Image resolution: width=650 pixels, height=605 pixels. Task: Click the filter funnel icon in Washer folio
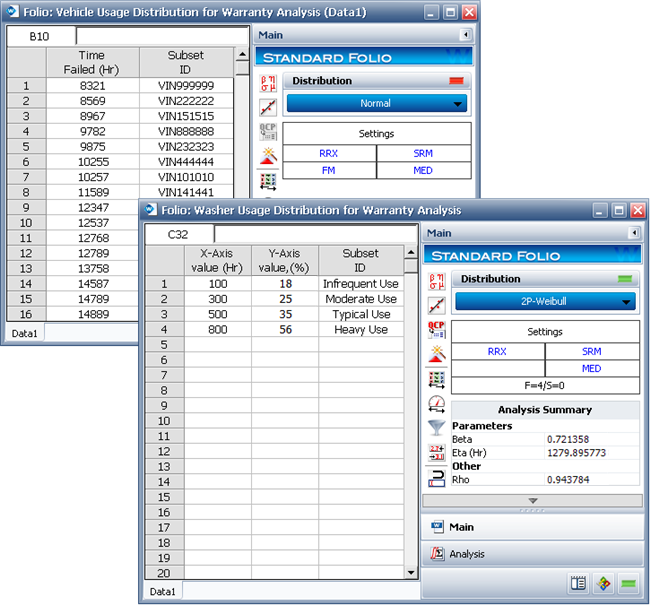tap(436, 428)
